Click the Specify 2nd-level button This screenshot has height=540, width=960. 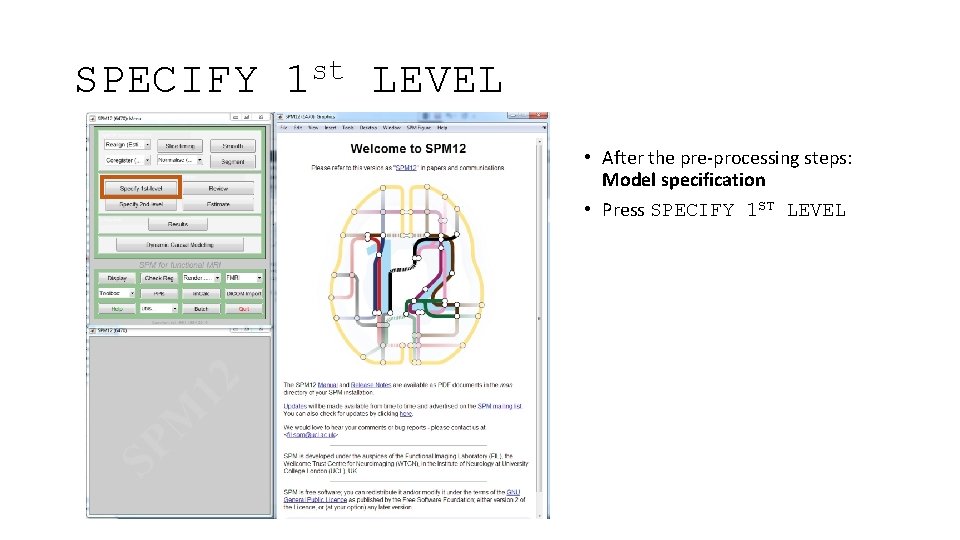tap(141, 204)
